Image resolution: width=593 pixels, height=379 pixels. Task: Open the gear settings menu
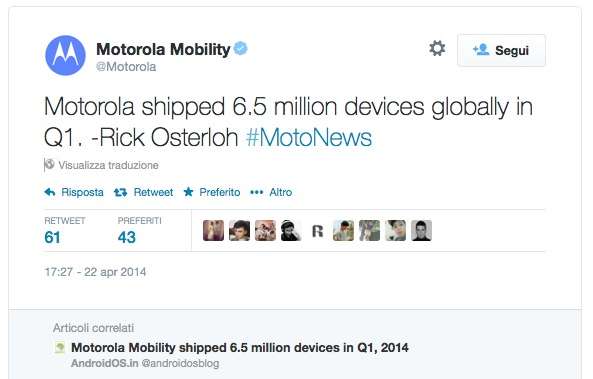[x=437, y=48]
